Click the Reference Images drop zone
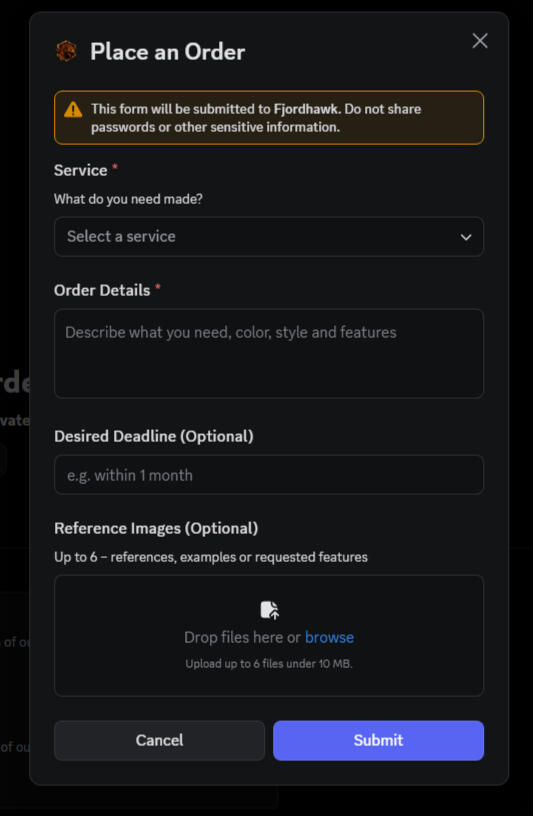The width and height of the screenshot is (533, 816). (269, 635)
